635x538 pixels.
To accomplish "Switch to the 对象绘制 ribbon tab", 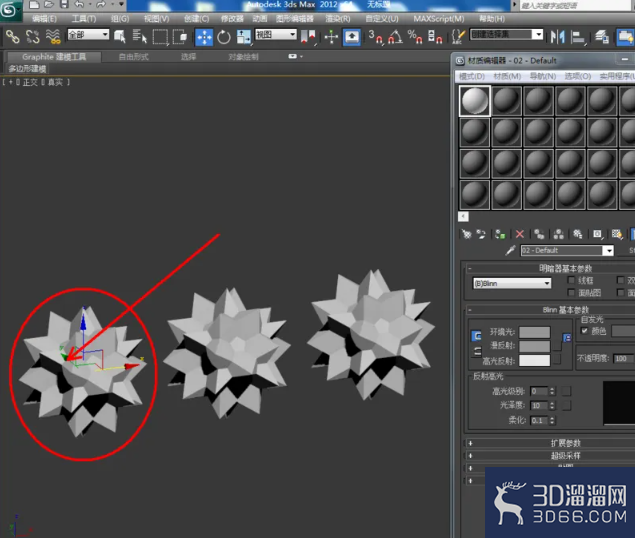I will pos(243,57).
